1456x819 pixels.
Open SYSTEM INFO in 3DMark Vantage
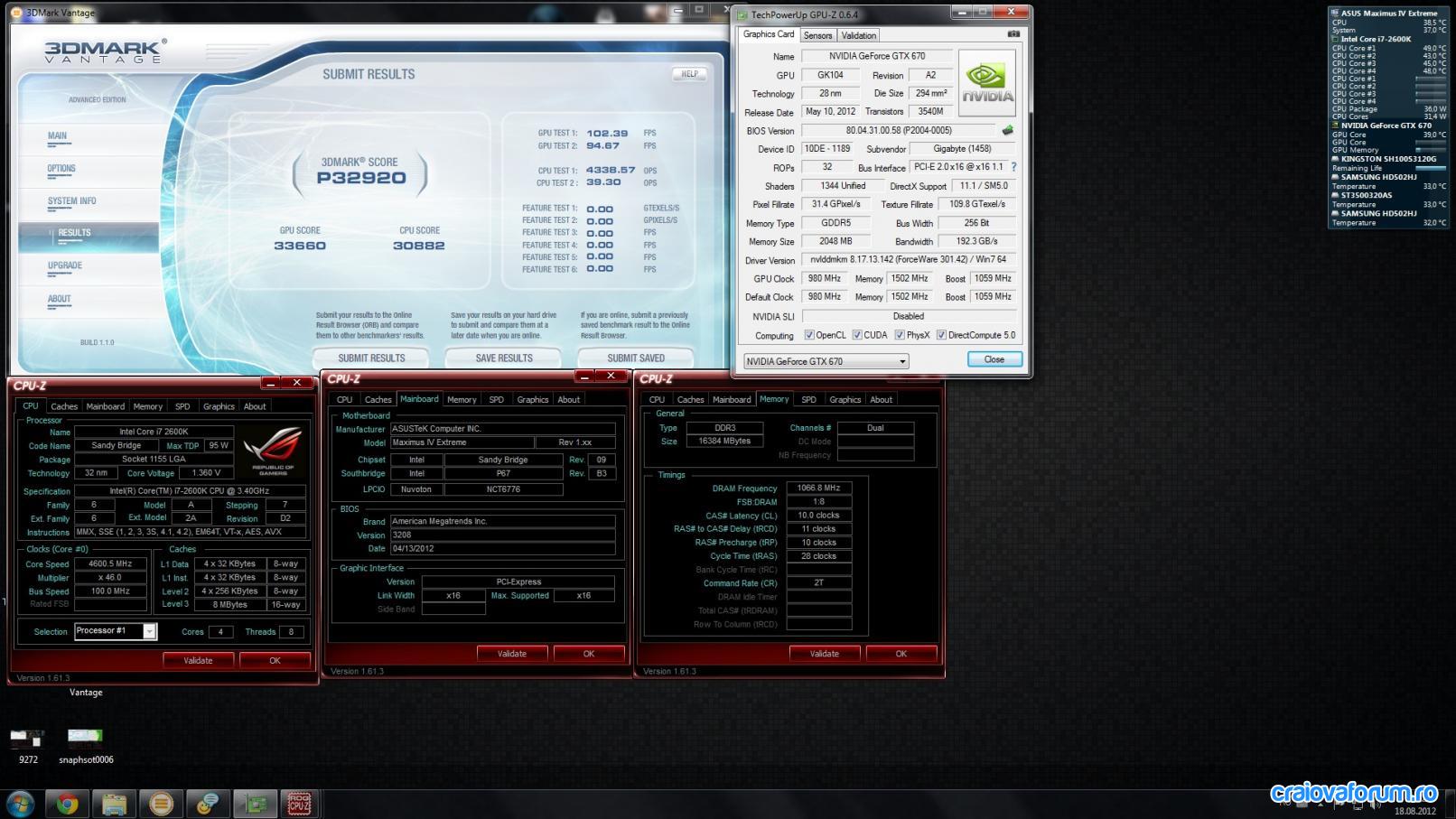pyautogui.click(x=71, y=200)
